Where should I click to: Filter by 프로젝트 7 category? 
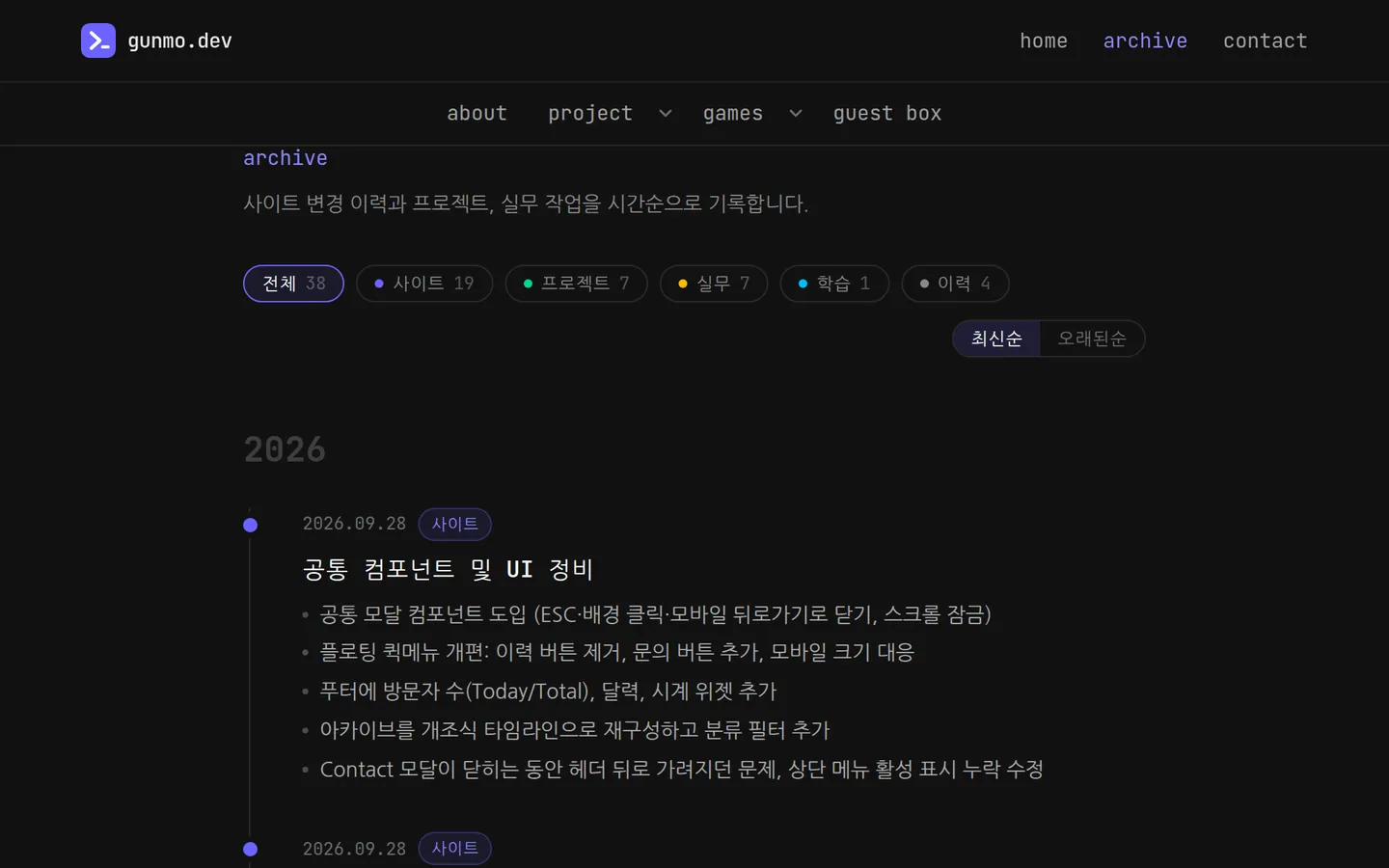pos(576,284)
